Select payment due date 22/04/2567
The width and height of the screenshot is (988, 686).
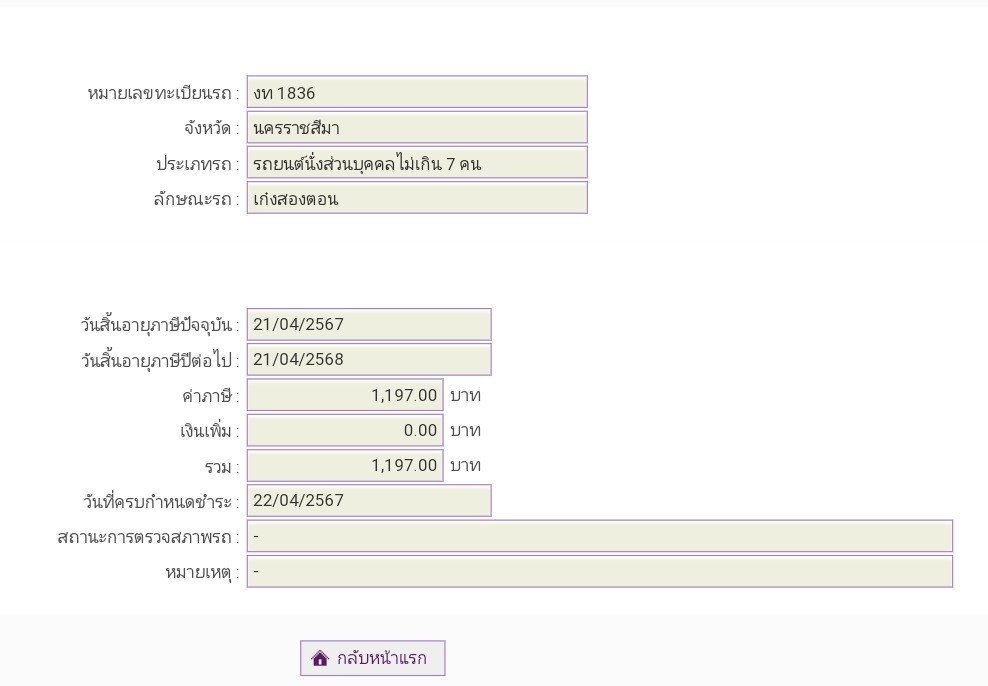pyautogui.click(x=369, y=501)
